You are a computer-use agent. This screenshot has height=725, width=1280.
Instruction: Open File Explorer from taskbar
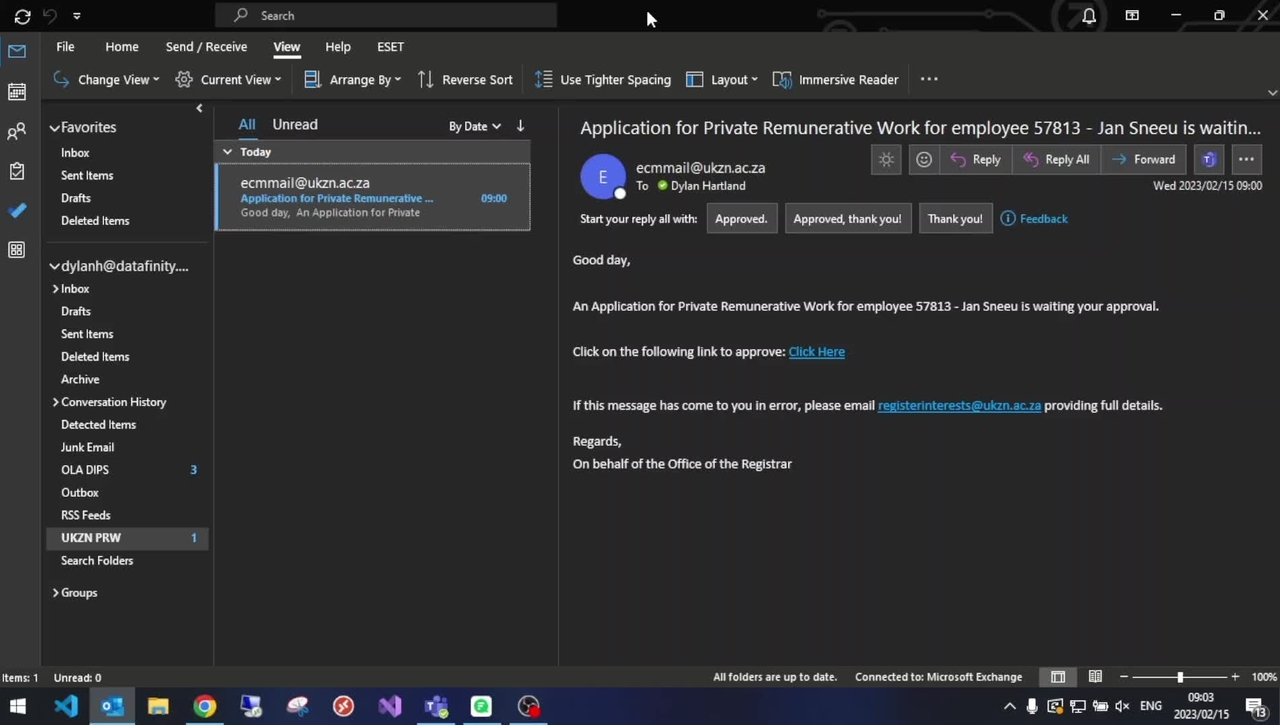158,706
